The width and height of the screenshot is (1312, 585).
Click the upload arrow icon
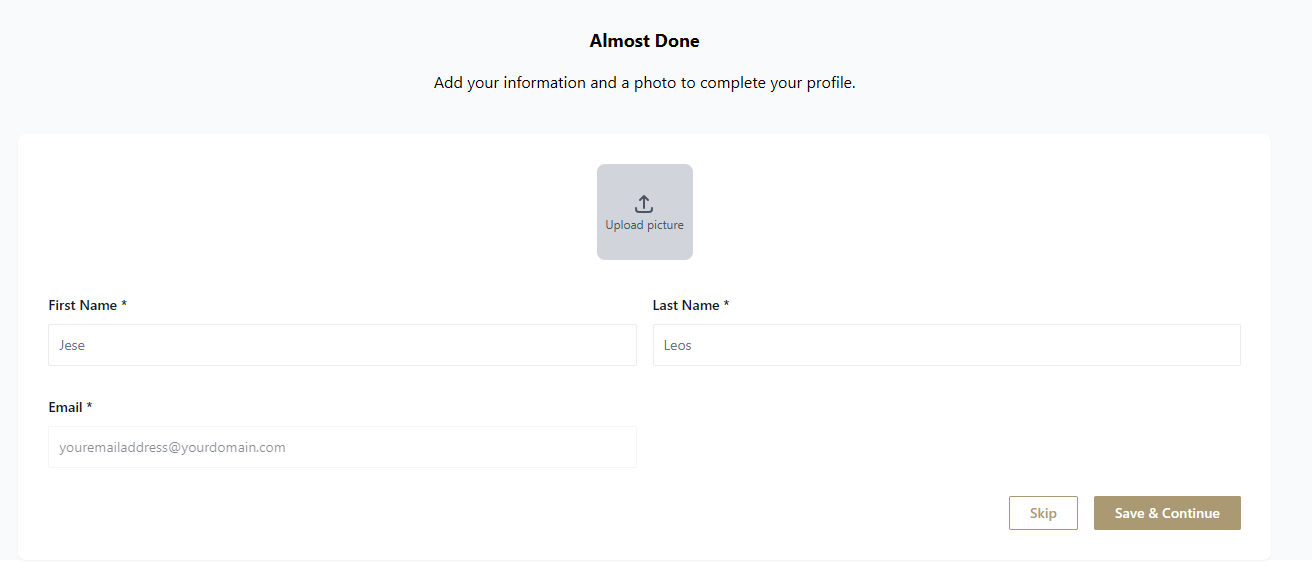[644, 204]
